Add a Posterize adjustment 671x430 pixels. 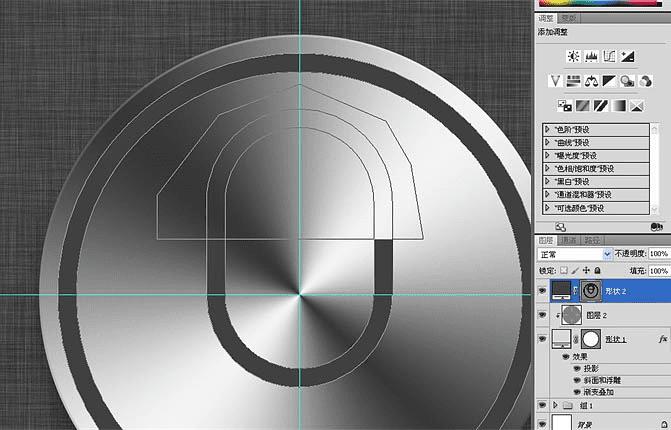tap(582, 106)
